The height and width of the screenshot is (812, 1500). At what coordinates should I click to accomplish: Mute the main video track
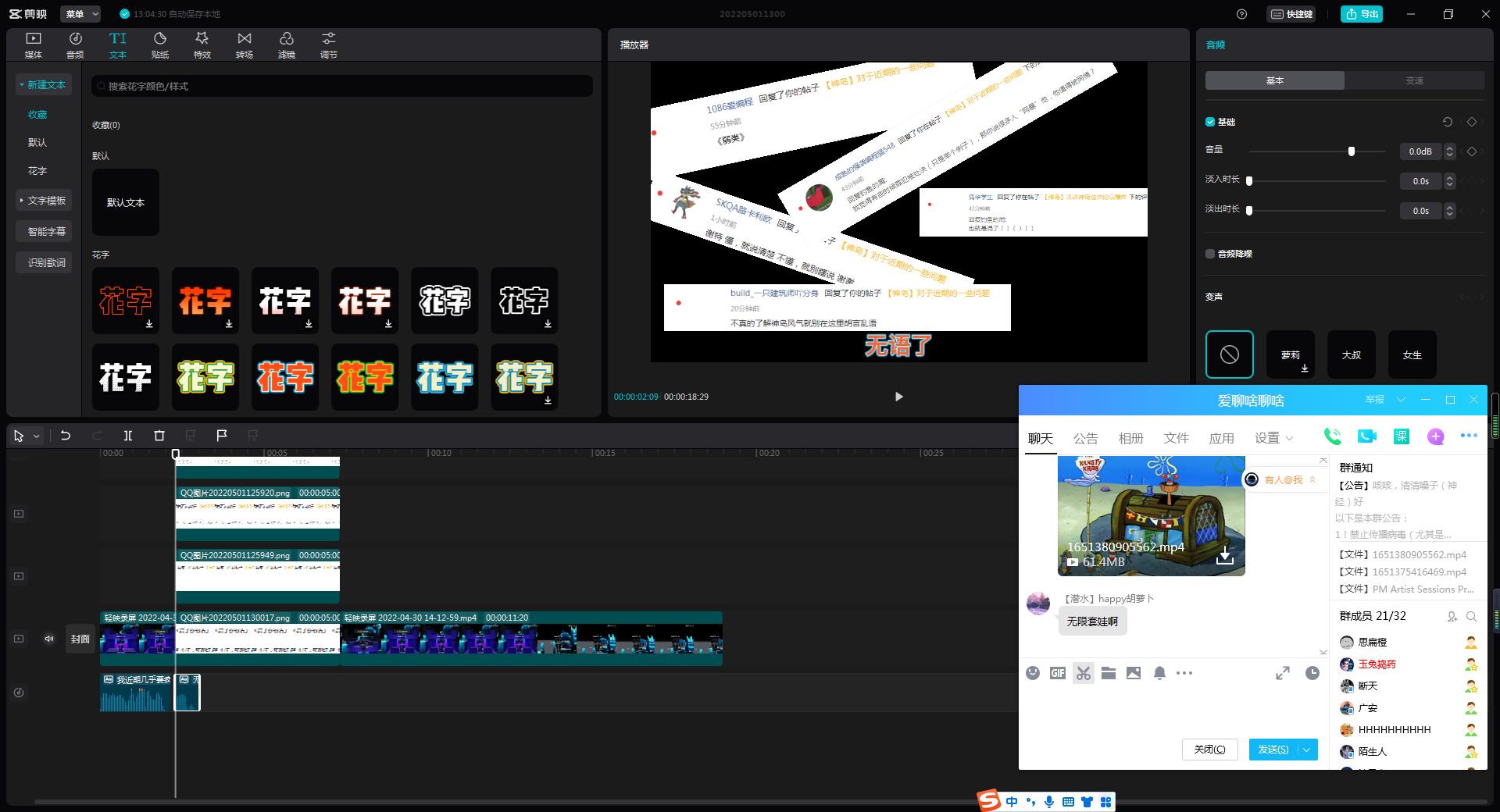(x=49, y=639)
